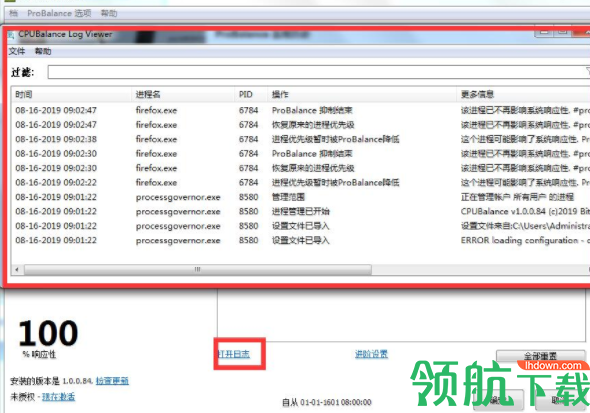
Task: Open the 文件 menu in Log Viewer
Action: coord(17,51)
